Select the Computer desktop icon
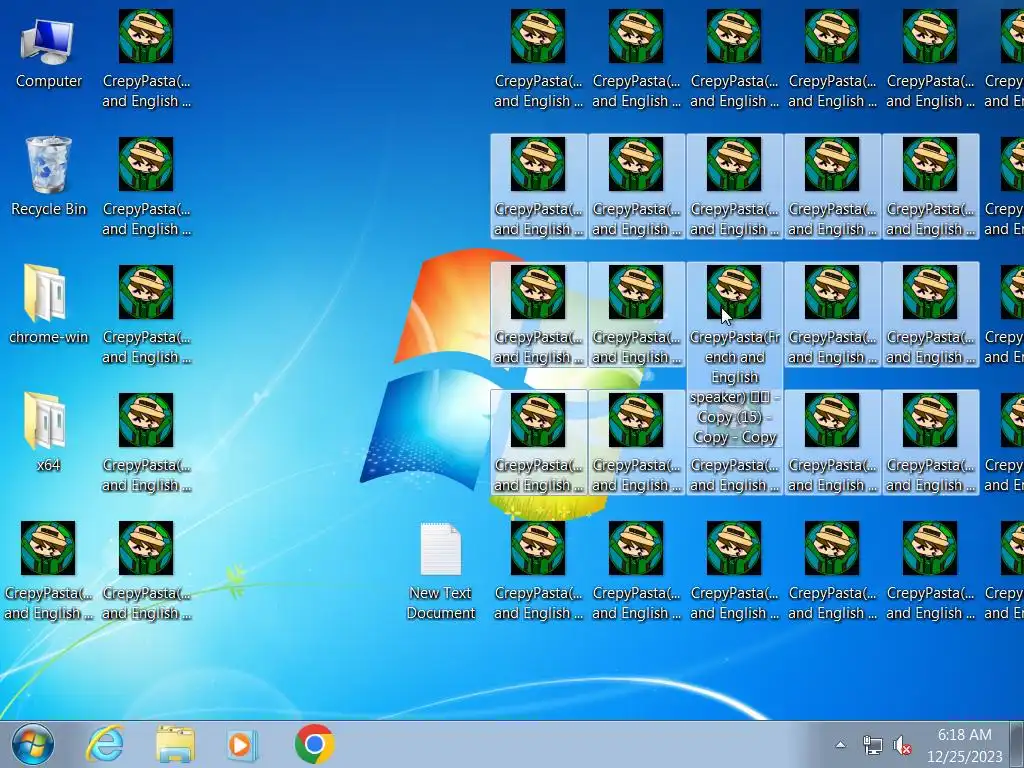The height and width of the screenshot is (768, 1024). [x=48, y=54]
